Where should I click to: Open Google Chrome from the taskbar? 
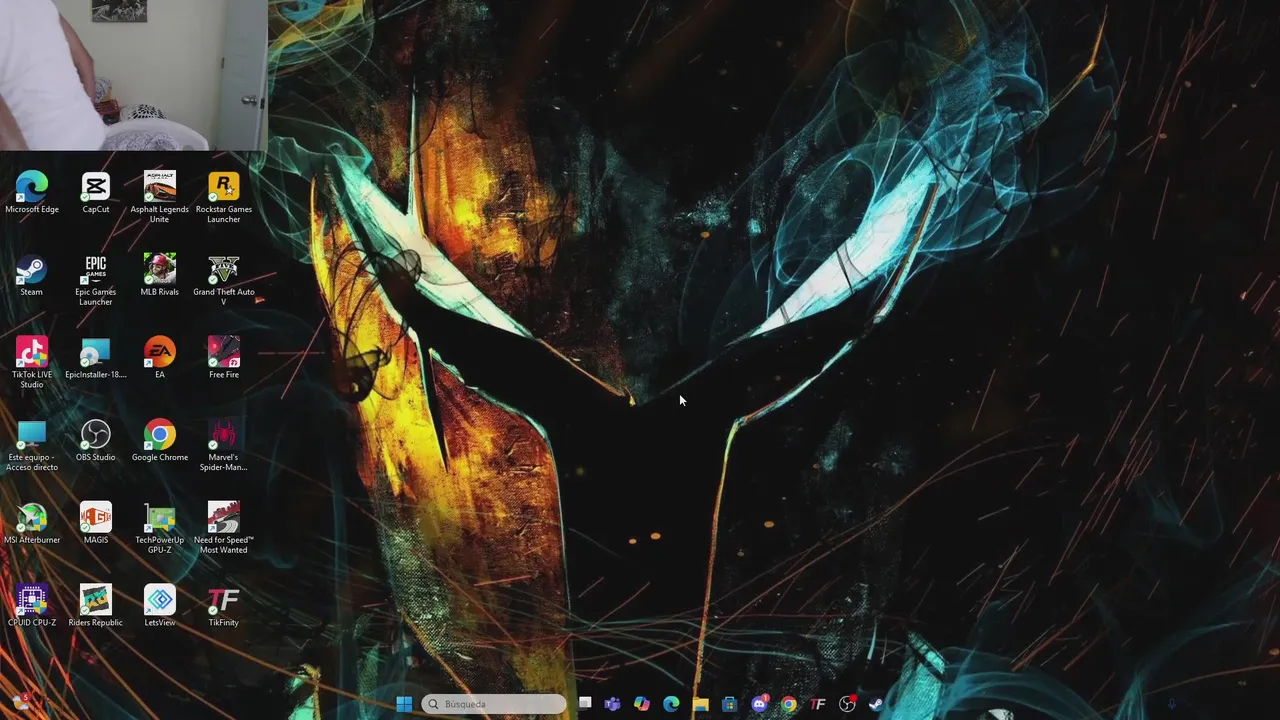coord(788,704)
